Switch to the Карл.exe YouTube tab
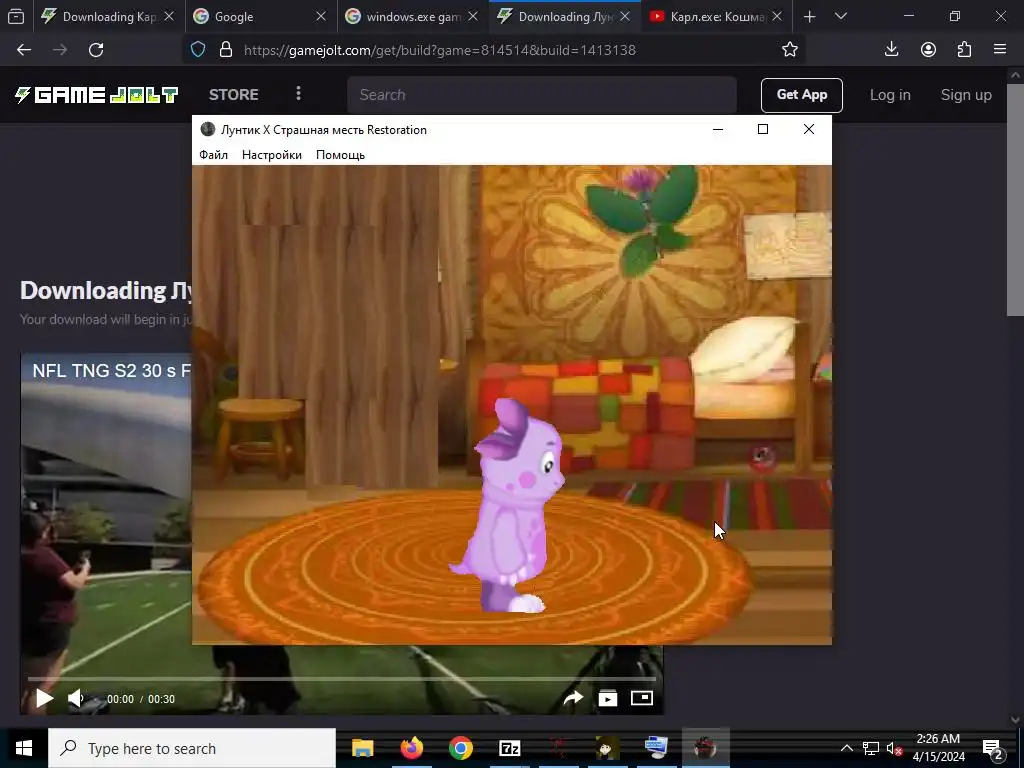Screen dimensions: 1024x768 (x=717, y=16)
